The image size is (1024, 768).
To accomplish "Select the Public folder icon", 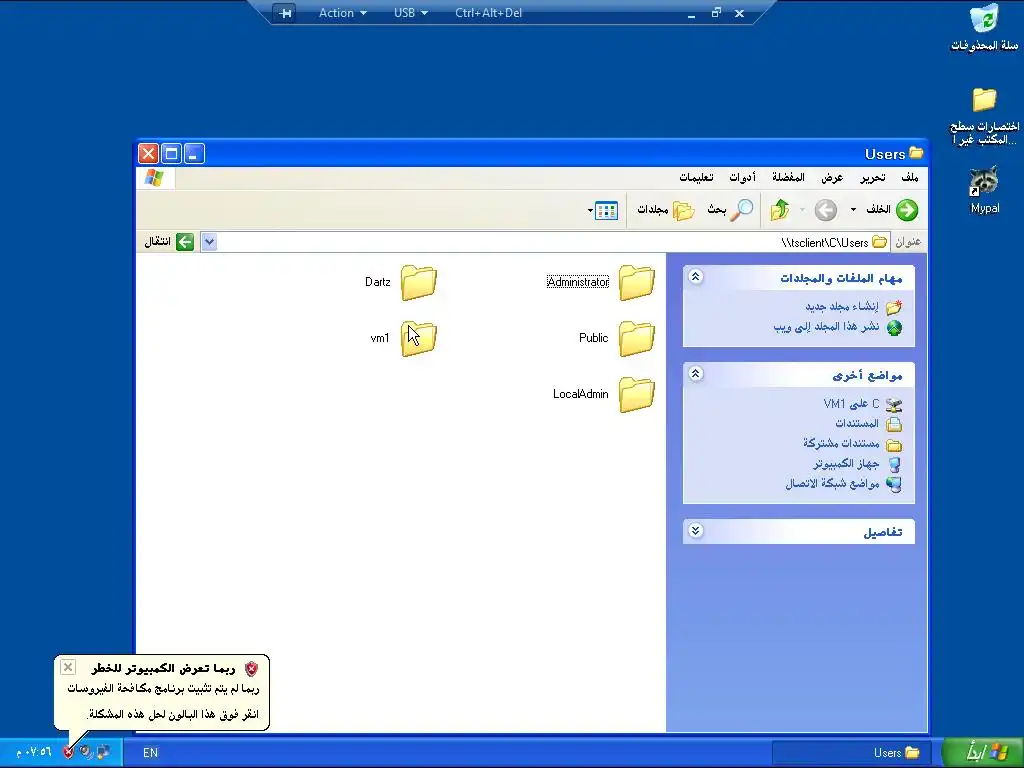I will click(x=637, y=338).
